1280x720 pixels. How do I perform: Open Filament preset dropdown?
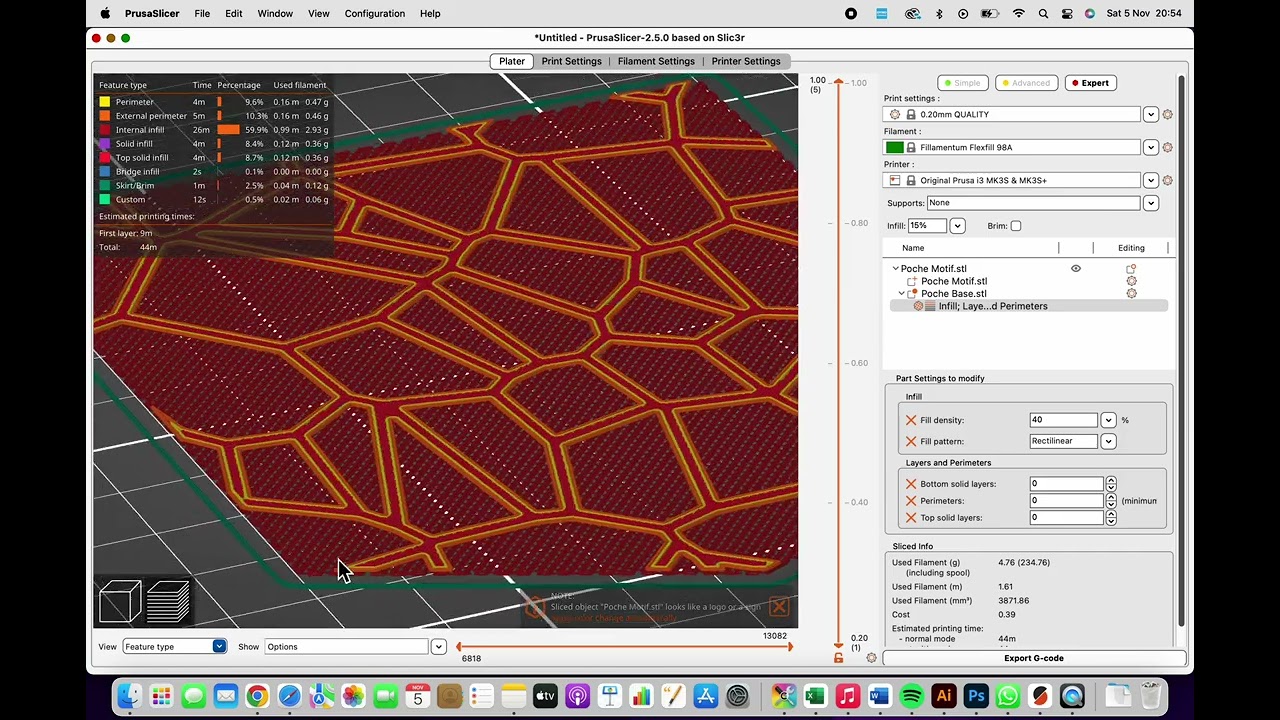pyautogui.click(x=1151, y=147)
